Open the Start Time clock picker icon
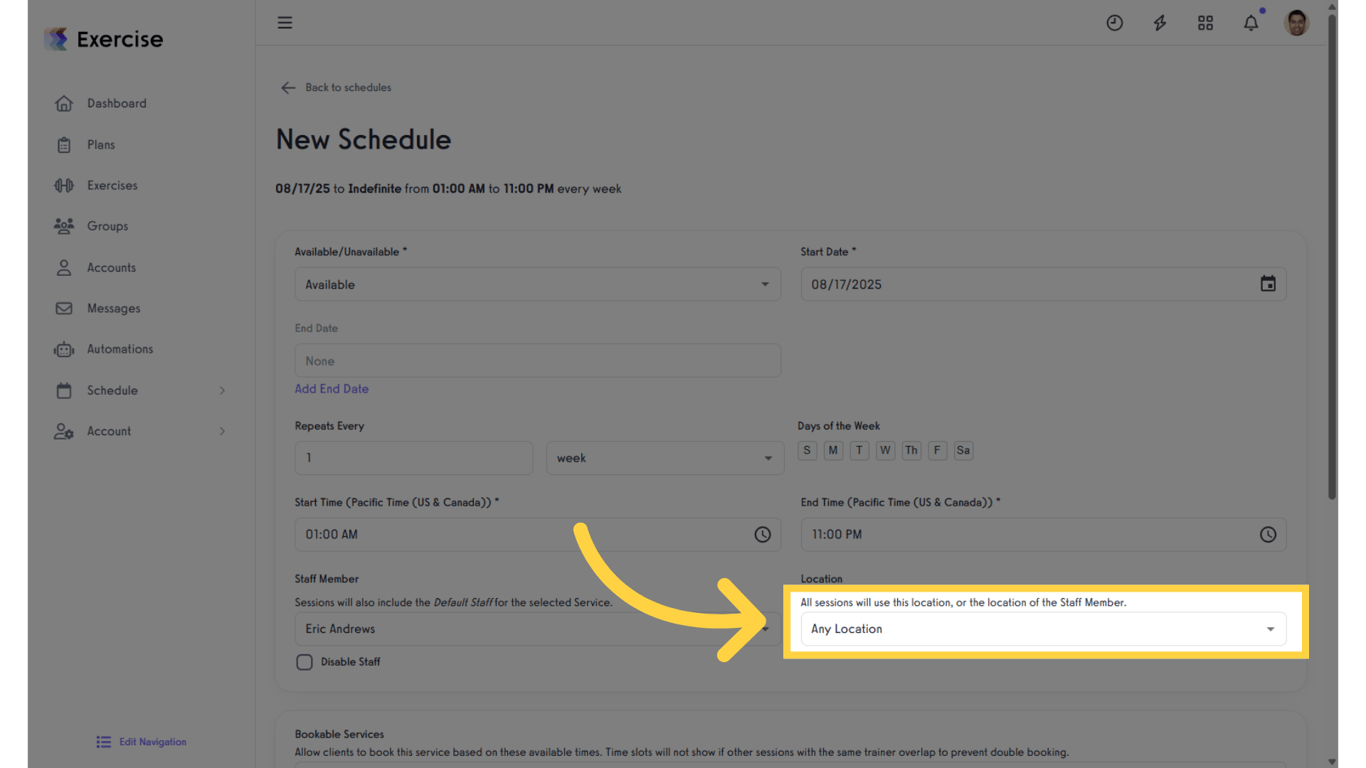This screenshot has height=768, width=1366. [762, 535]
